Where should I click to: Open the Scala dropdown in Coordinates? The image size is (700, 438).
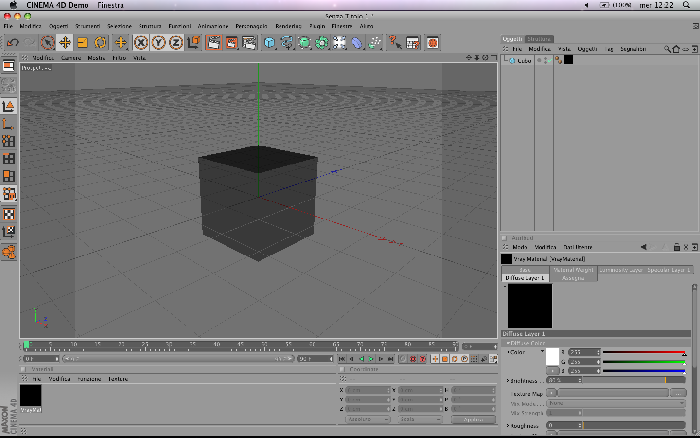click(x=420, y=420)
